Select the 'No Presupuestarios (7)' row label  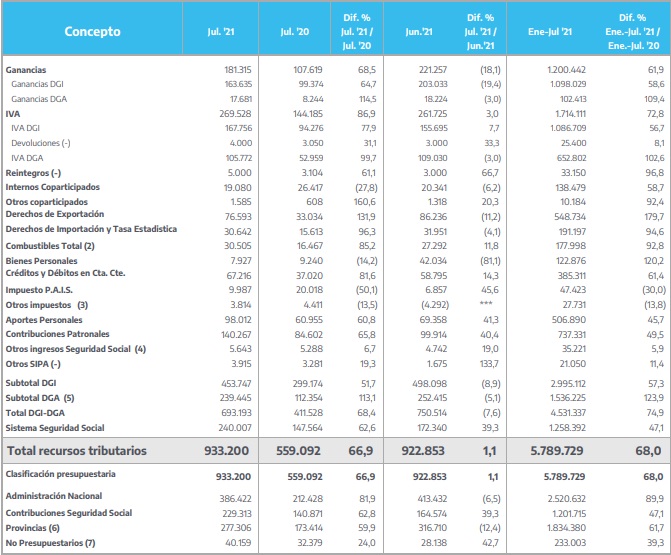(50, 543)
